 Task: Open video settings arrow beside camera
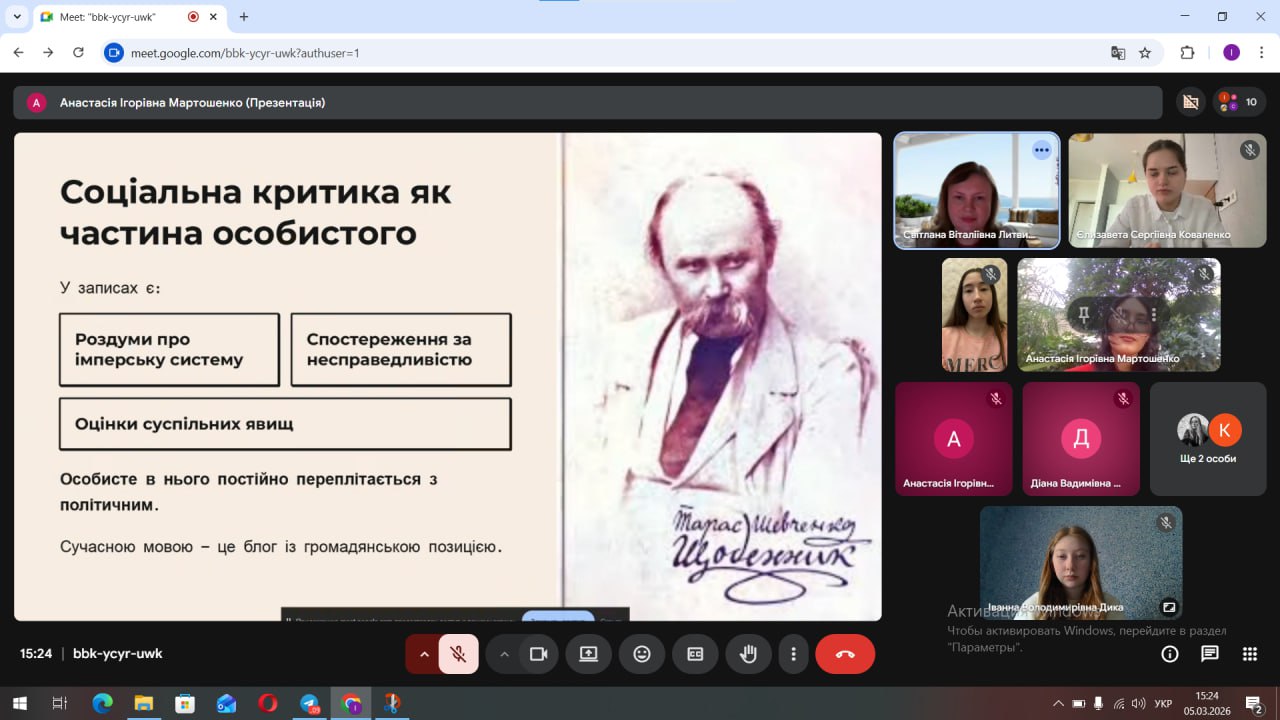(x=503, y=654)
